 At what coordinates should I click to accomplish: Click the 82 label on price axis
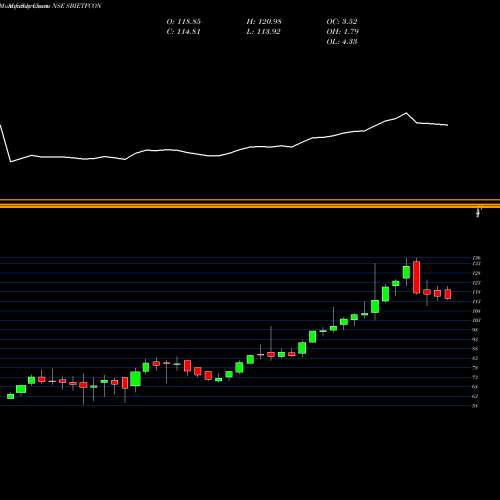(x=475, y=358)
